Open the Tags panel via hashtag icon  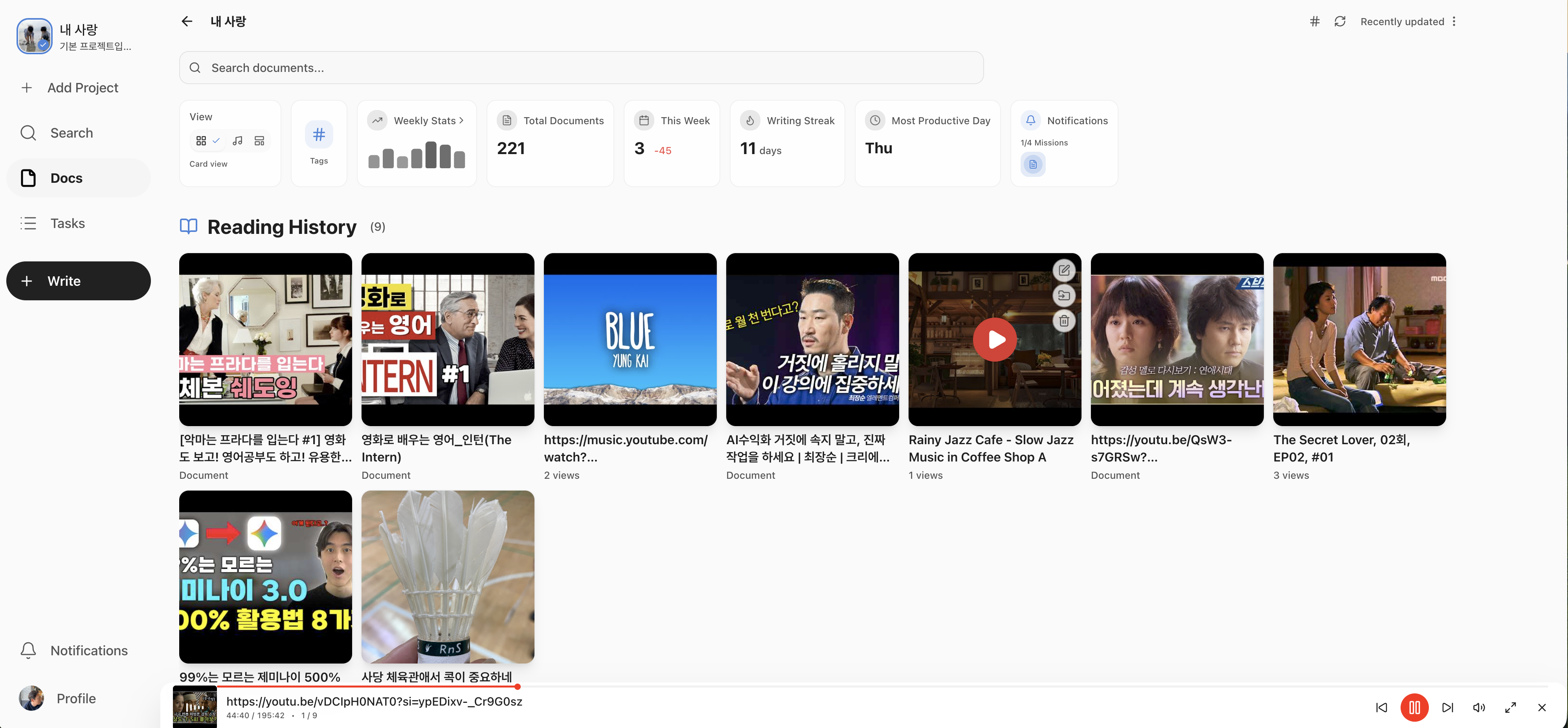tap(319, 135)
